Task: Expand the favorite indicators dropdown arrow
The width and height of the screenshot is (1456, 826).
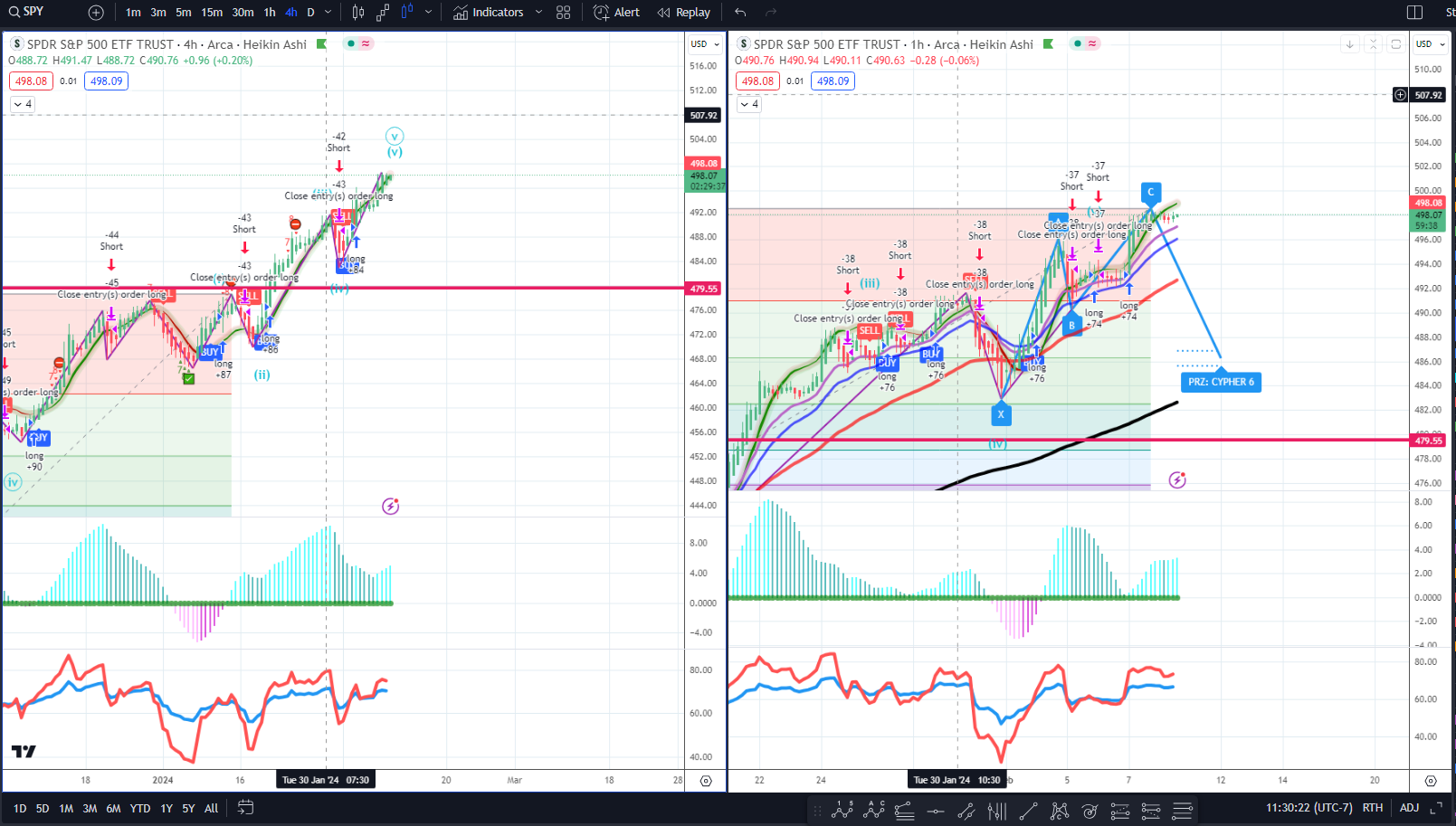Action: [539, 13]
